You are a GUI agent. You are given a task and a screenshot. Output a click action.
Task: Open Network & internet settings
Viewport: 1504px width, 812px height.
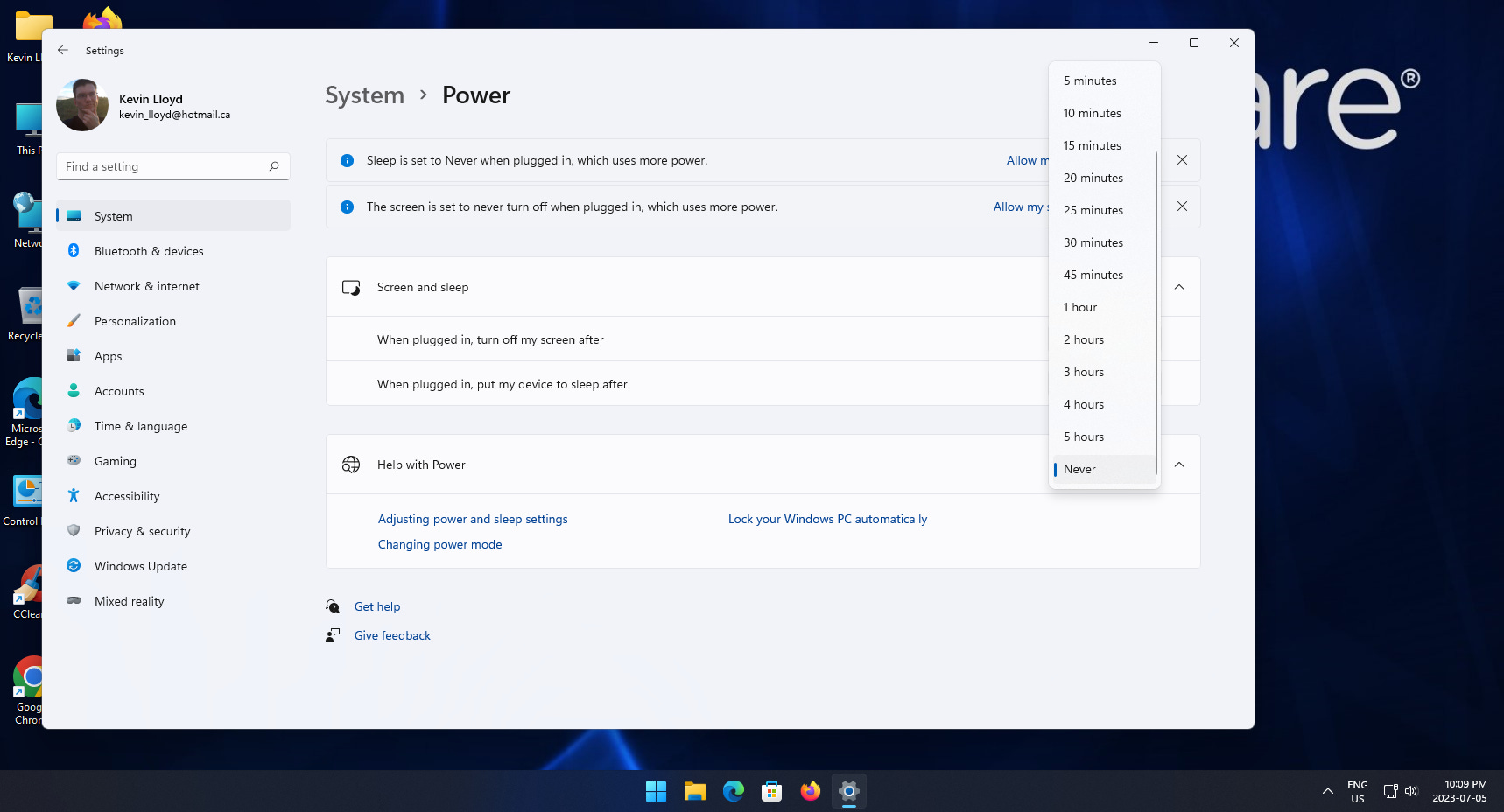173,286
